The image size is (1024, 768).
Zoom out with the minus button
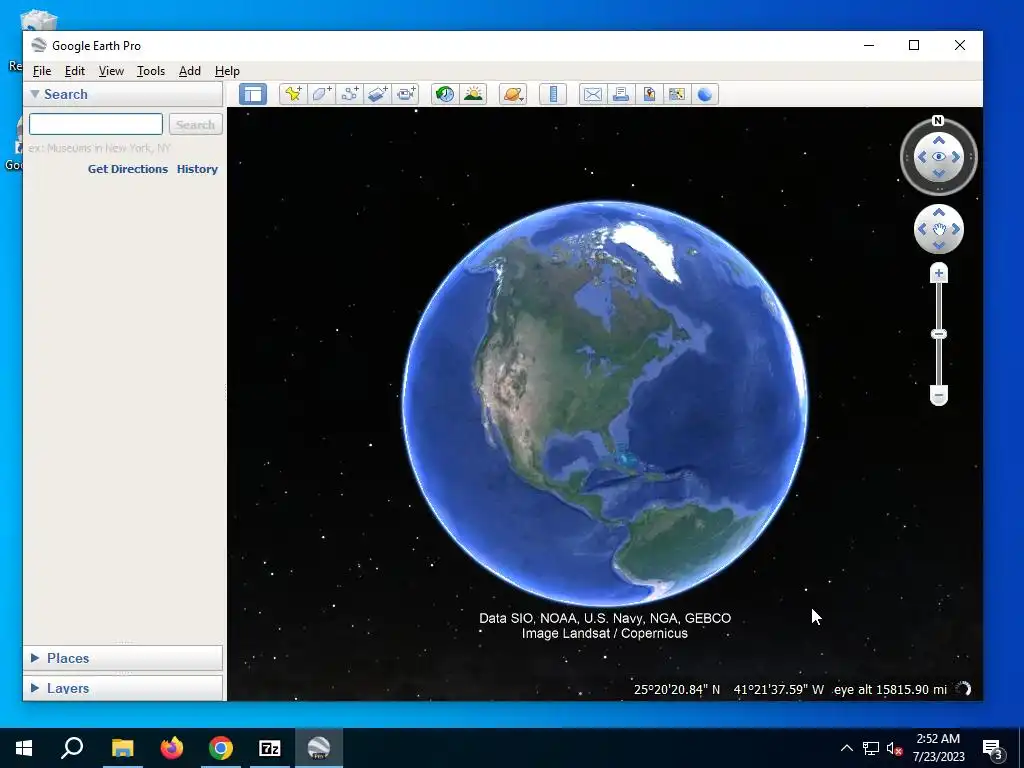click(938, 395)
